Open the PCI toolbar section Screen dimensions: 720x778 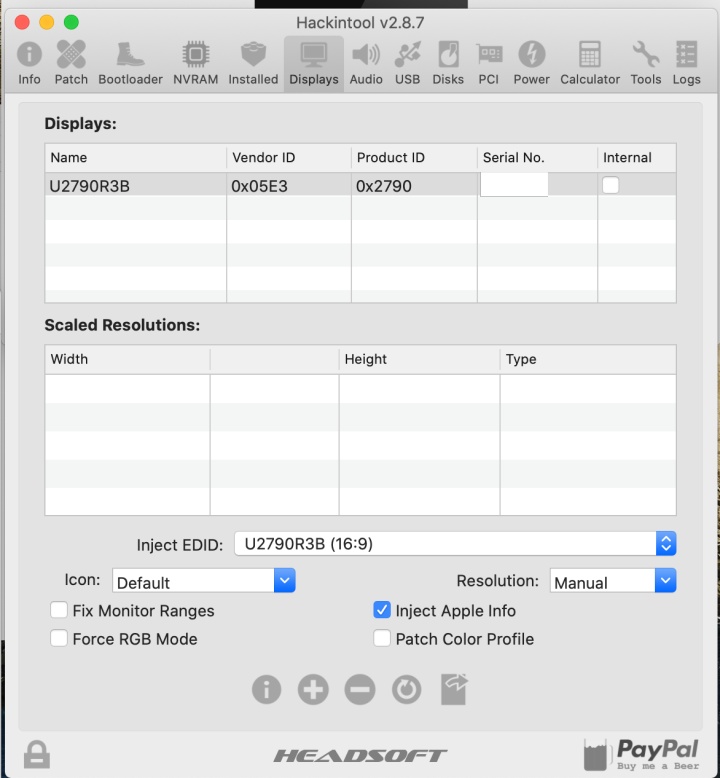tap(489, 63)
